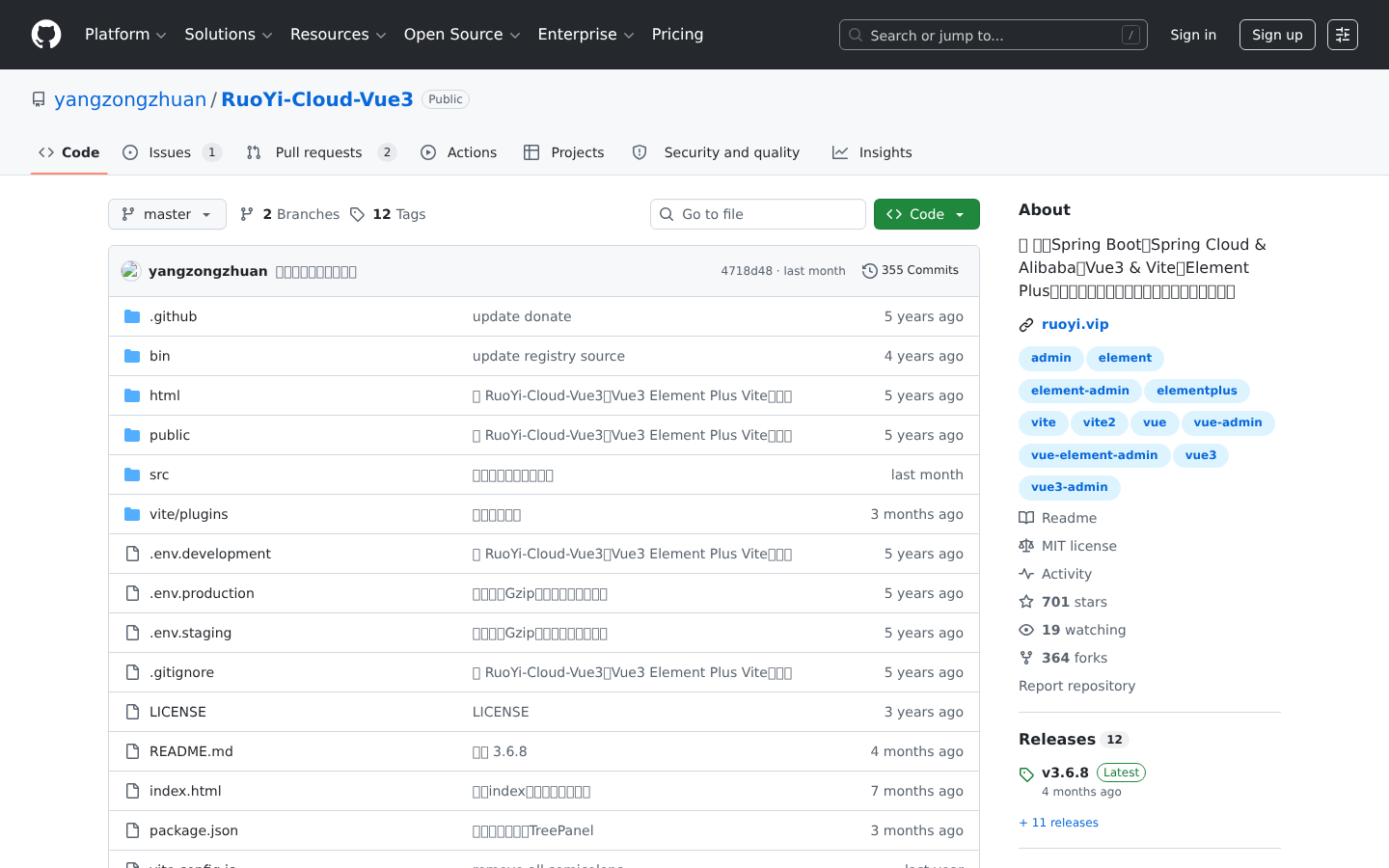Focus the Go to file search field
The height and width of the screenshot is (868, 1389).
tap(757, 214)
